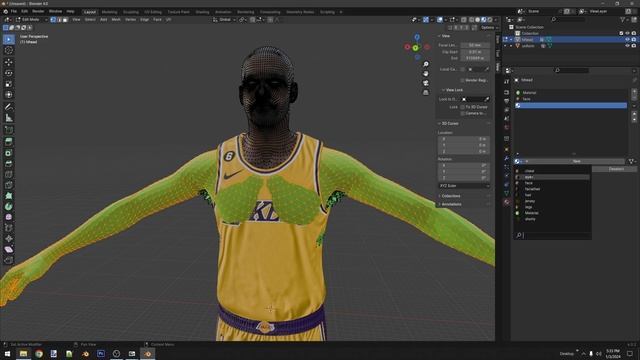Switch to the Shading workspace tab
Image resolution: width=640 pixels, height=360 pixels.
coord(202,12)
